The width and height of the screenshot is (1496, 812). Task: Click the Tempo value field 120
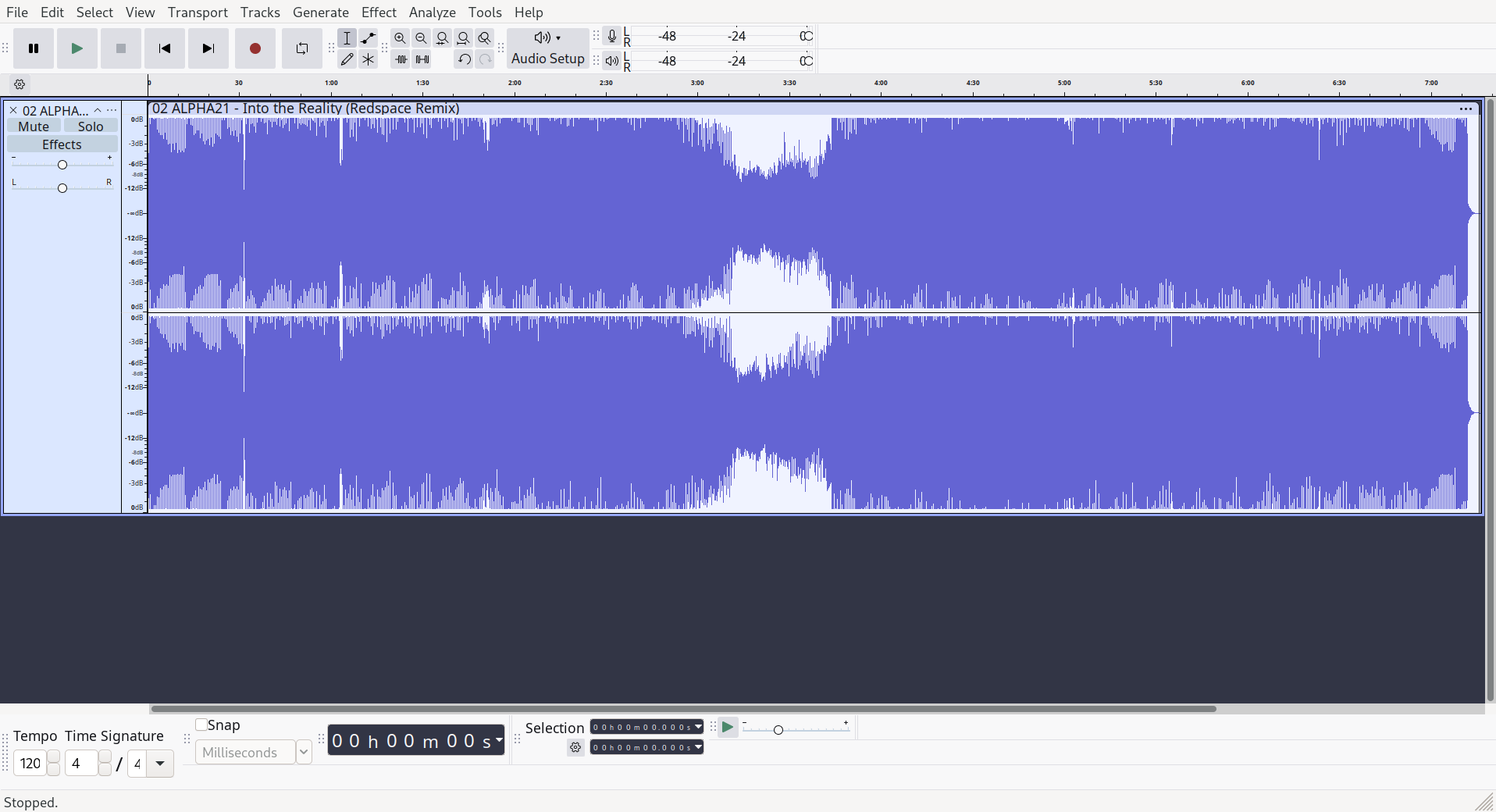point(30,763)
